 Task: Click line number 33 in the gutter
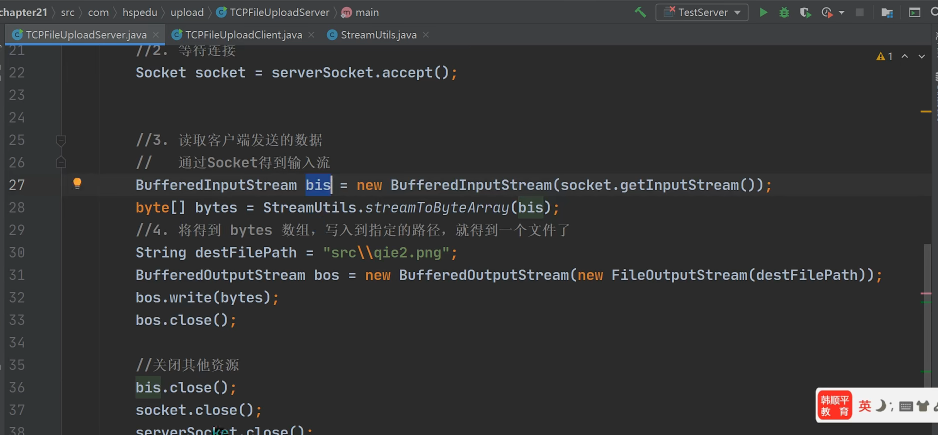click(17, 320)
